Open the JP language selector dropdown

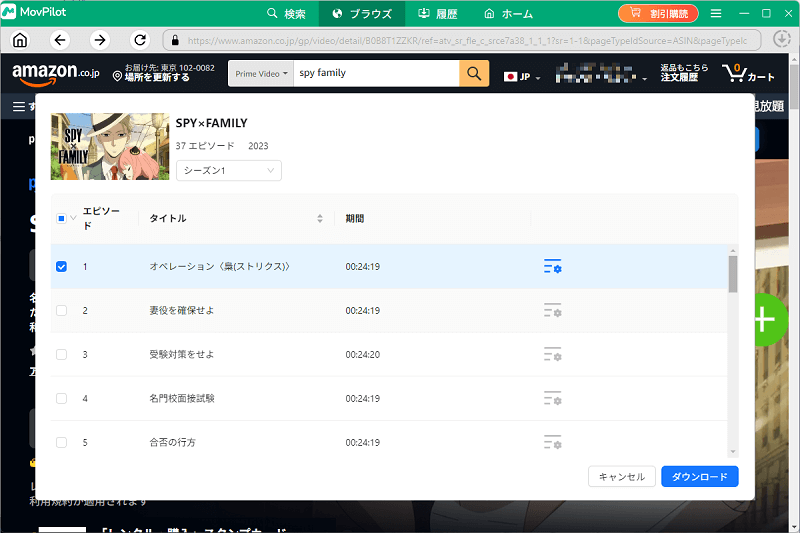(x=521, y=77)
